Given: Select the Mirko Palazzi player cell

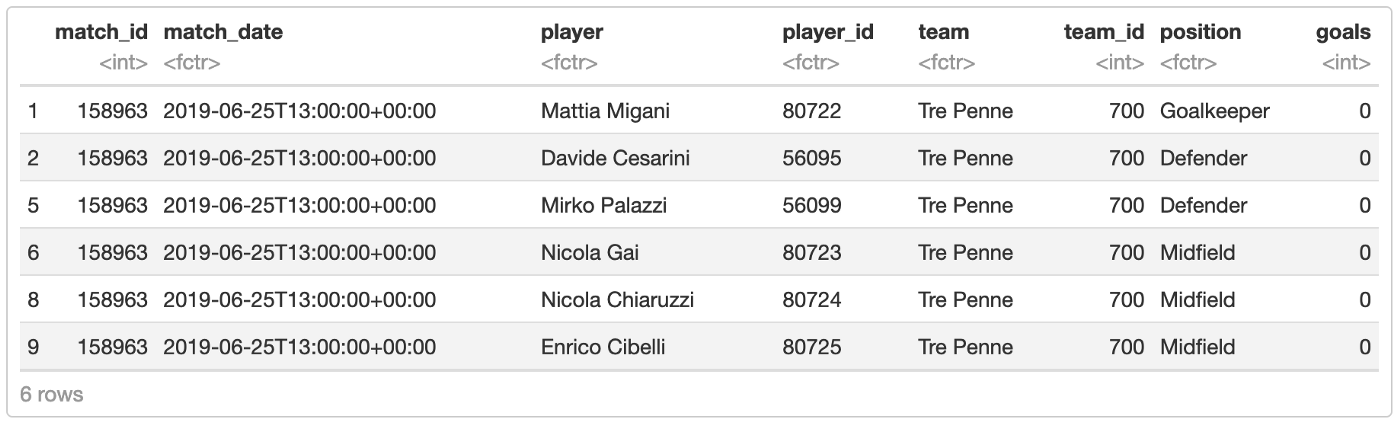Looking at the screenshot, I should click(x=603, y=206).
